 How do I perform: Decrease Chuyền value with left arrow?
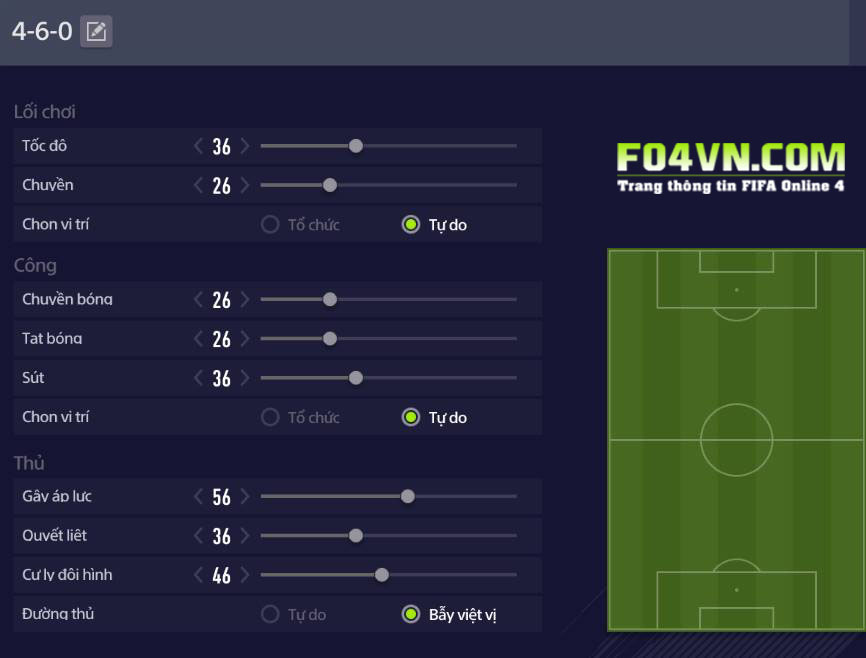198,185
